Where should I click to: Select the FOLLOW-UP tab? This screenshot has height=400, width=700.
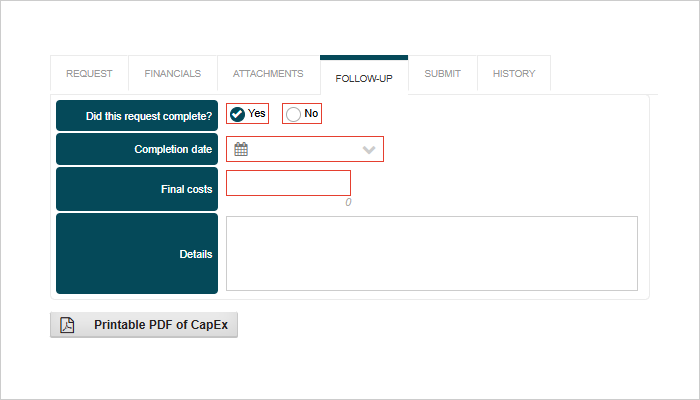(364, 78)
